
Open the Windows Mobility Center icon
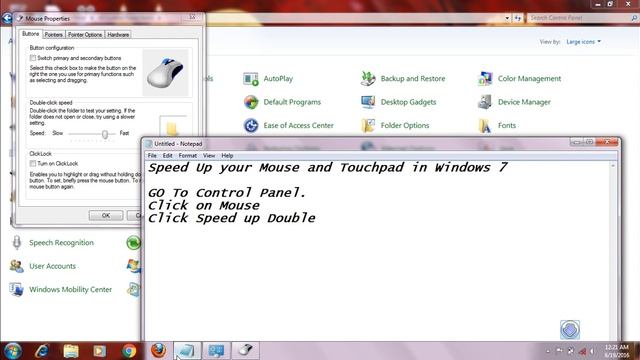(x=17, y=289)
